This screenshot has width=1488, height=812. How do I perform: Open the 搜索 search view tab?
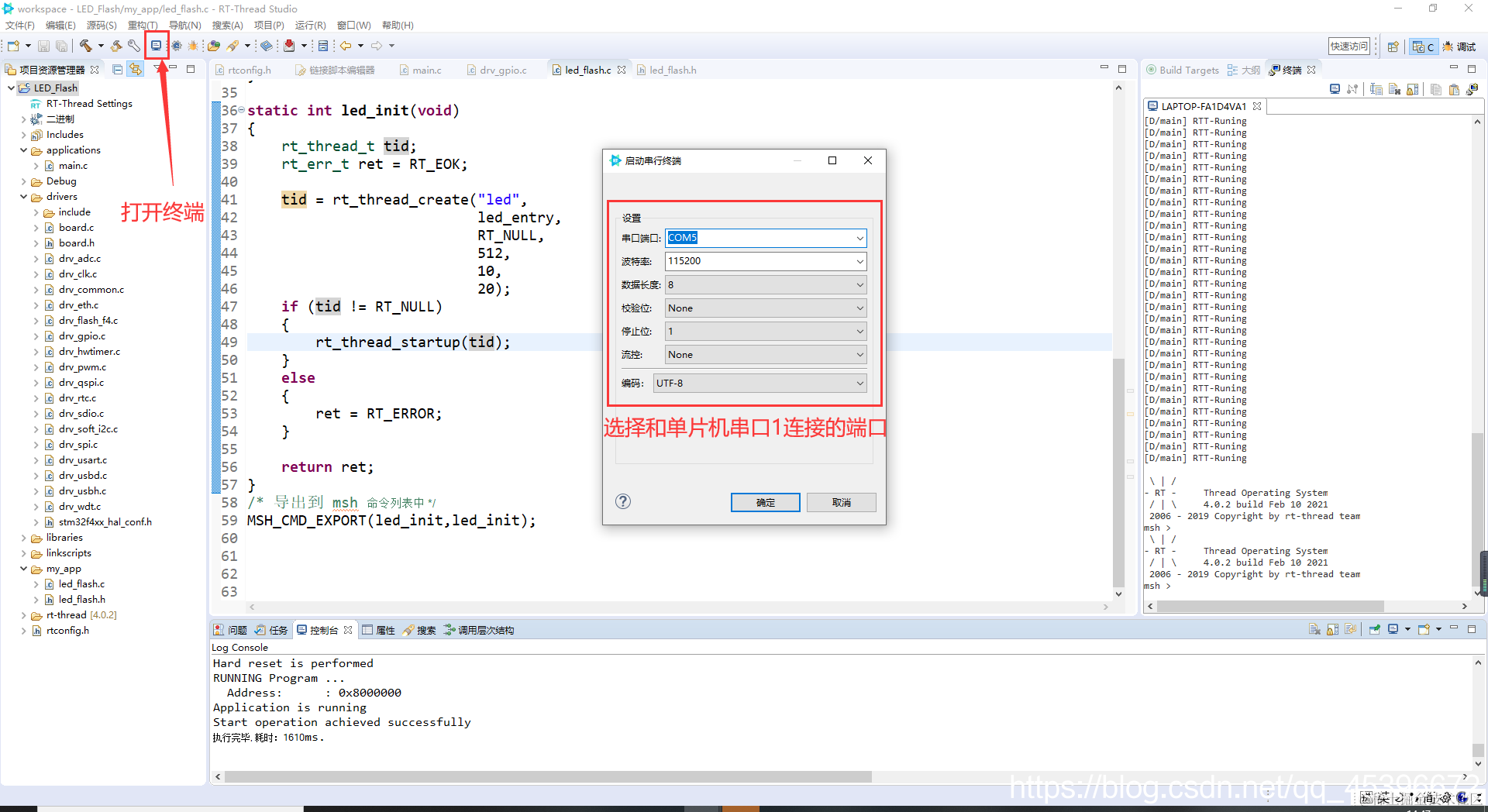419,630
